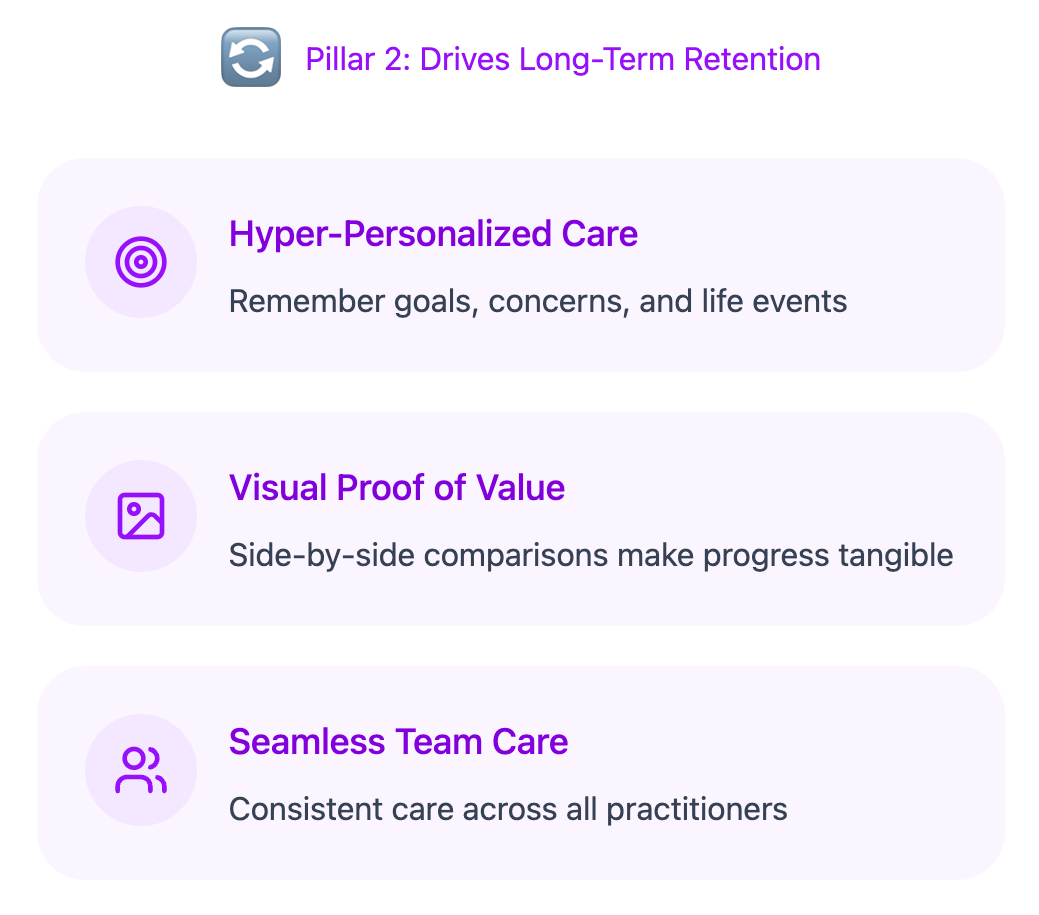Select the Seamless Team Care heading
Image resolution: width=1039 pixels, height=915 pixels.
point(398,742)
